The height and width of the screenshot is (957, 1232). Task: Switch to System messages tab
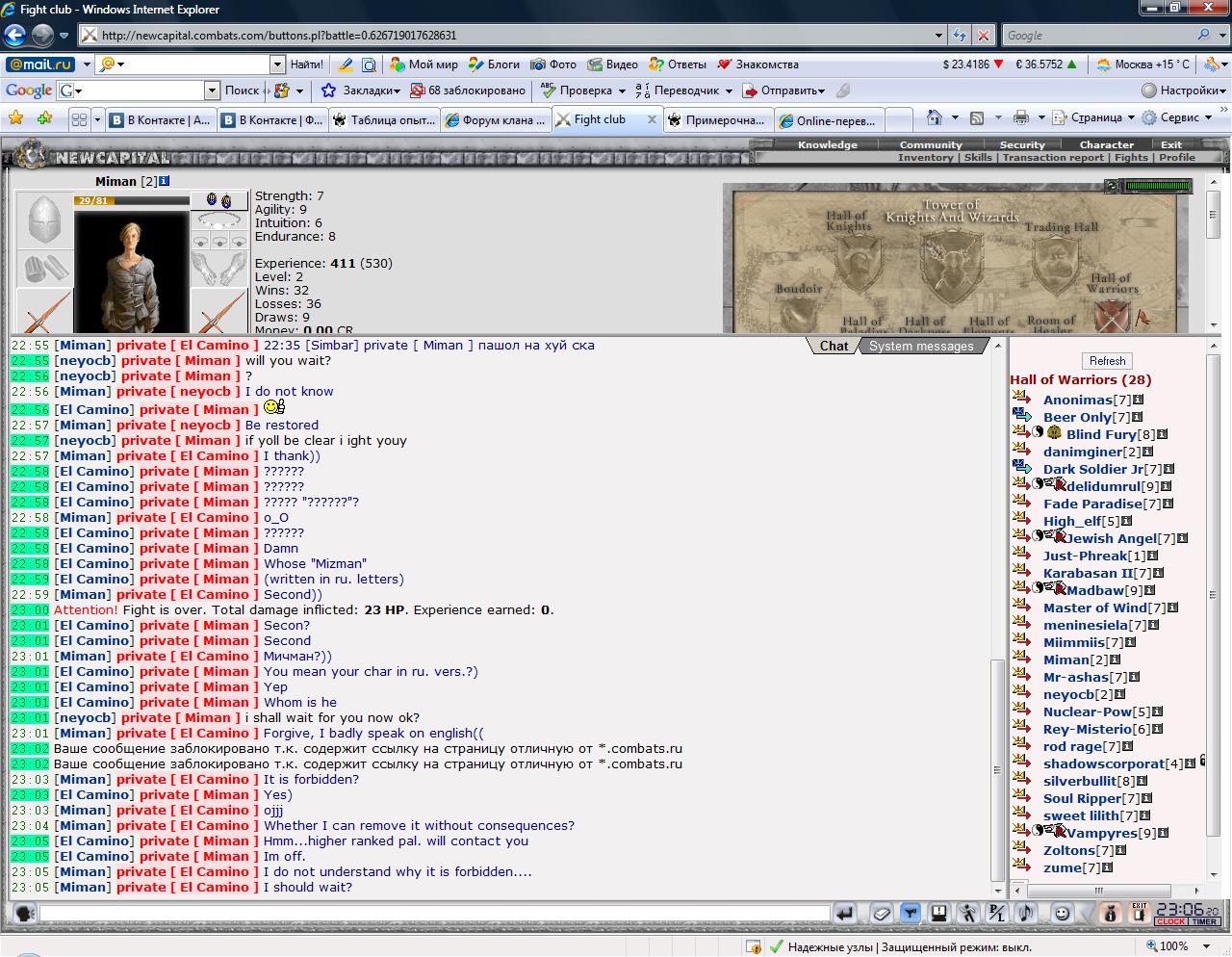click(x=921, y=346)
